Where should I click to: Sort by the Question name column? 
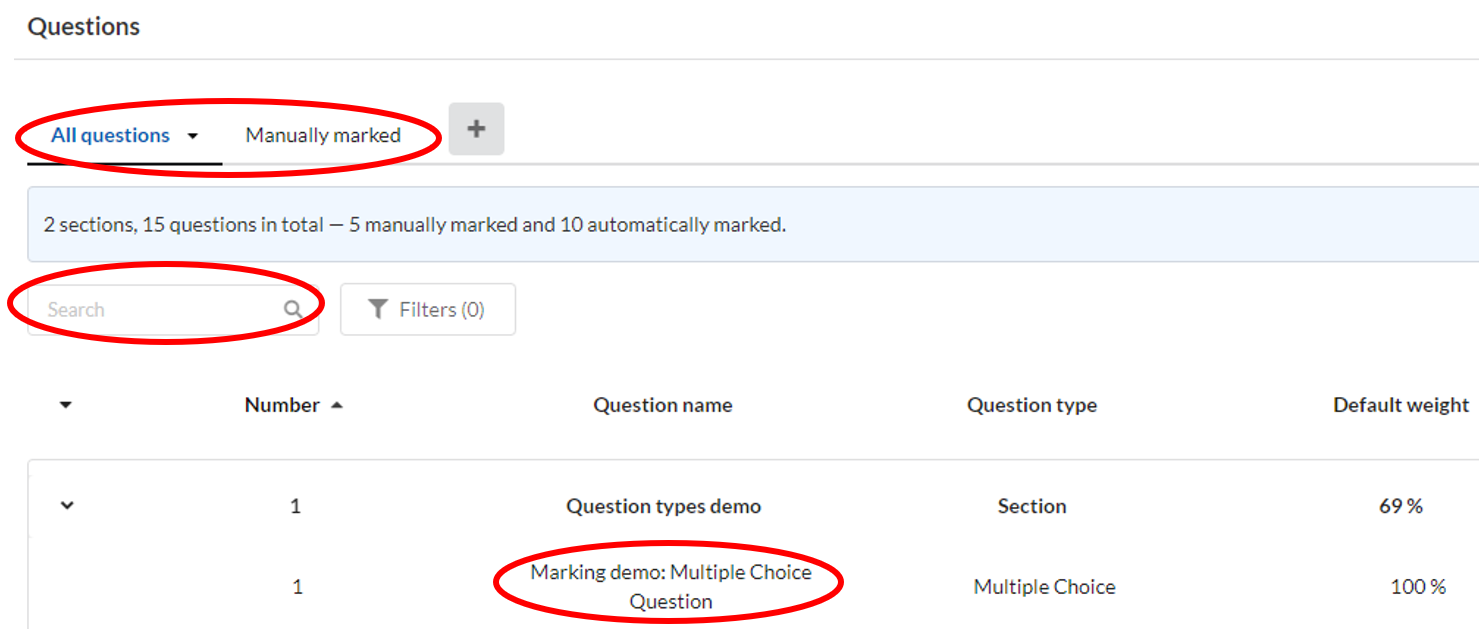pyautogui.click(x=662, y=405)
